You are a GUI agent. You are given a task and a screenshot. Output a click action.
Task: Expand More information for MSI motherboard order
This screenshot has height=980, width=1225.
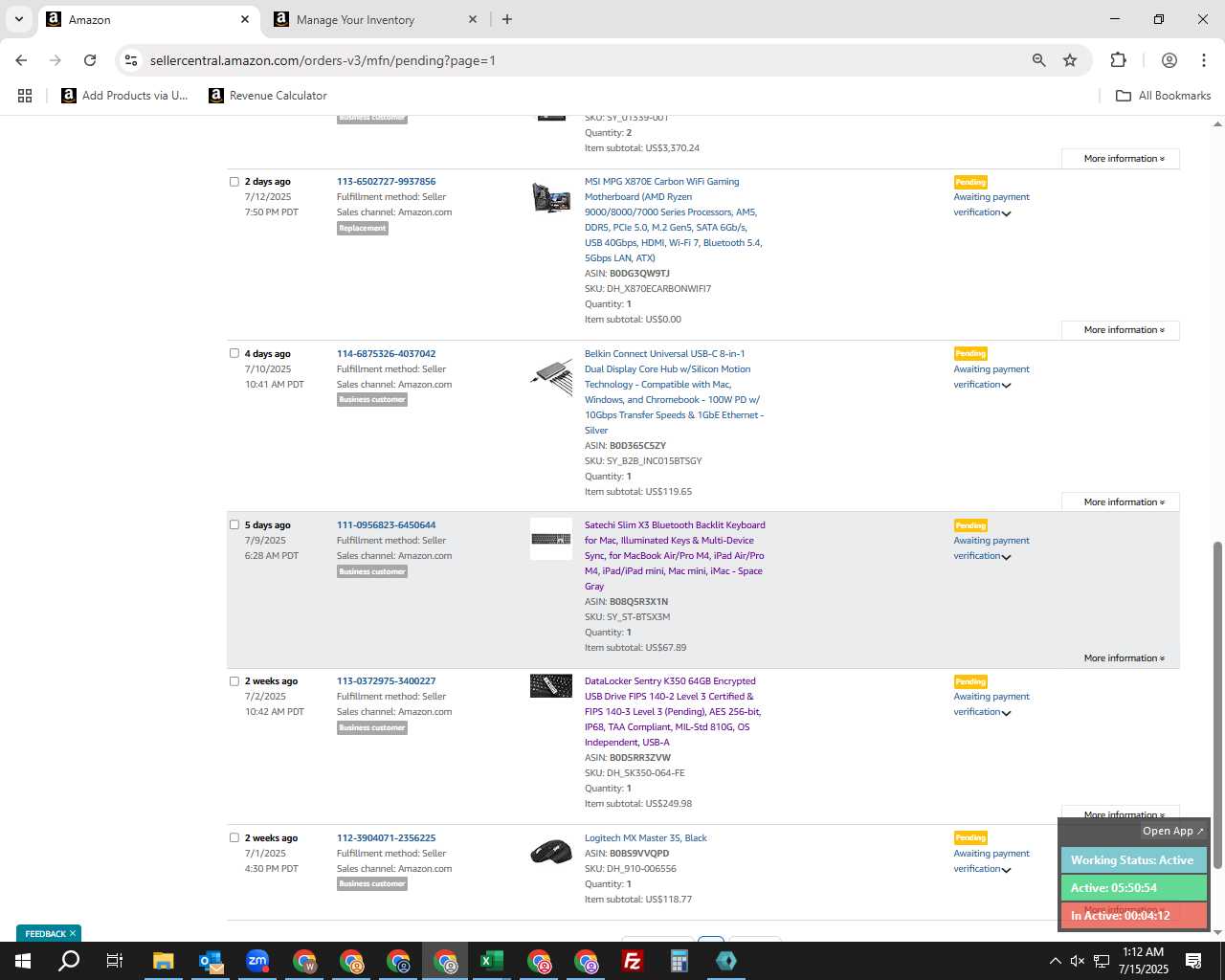(x=1121, y=330)
